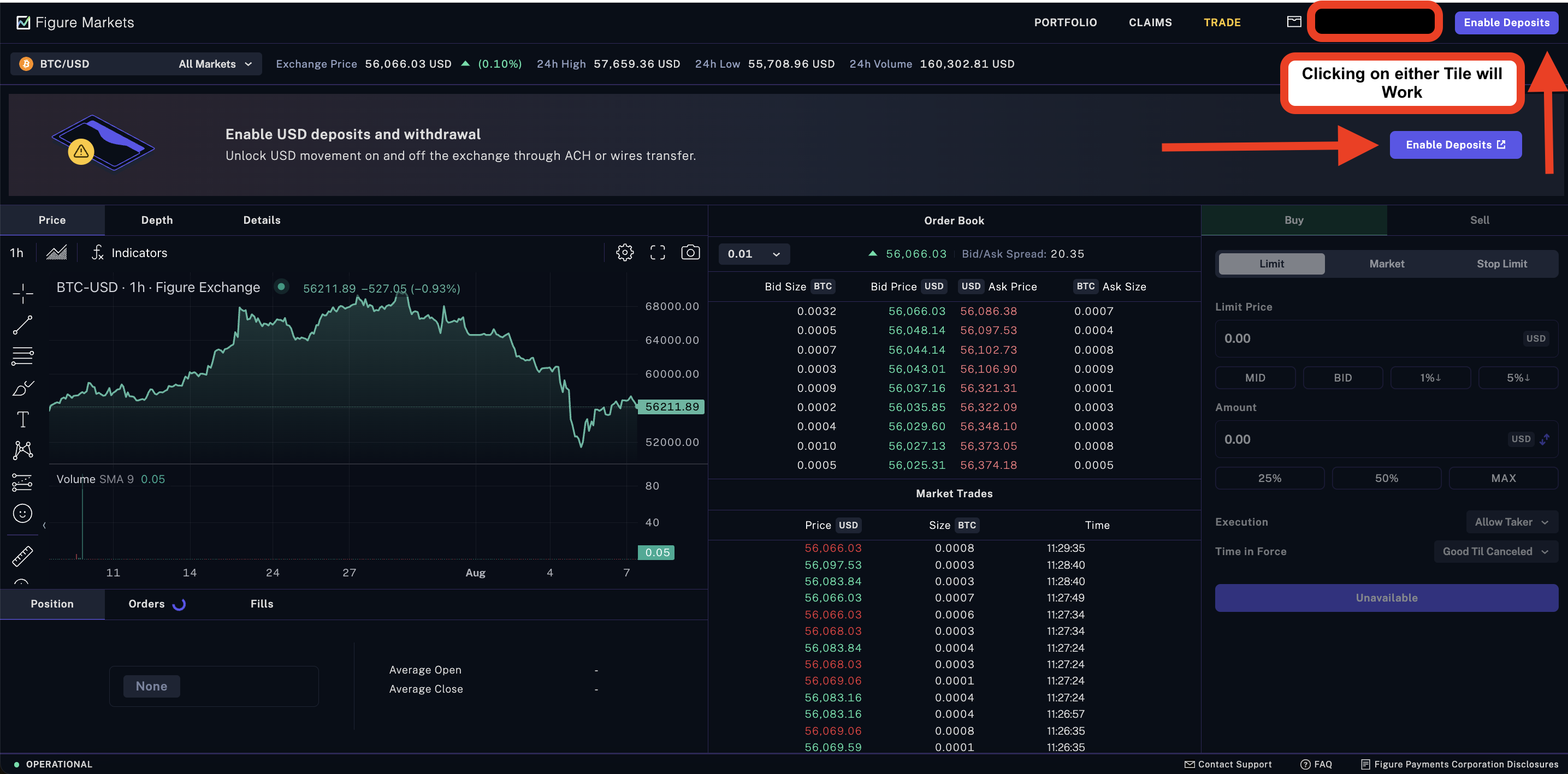Select the horizontal lines Fib tool
Image resolution: width=1568 pixels, height=774 pixels.
click(x=22, y=356)
